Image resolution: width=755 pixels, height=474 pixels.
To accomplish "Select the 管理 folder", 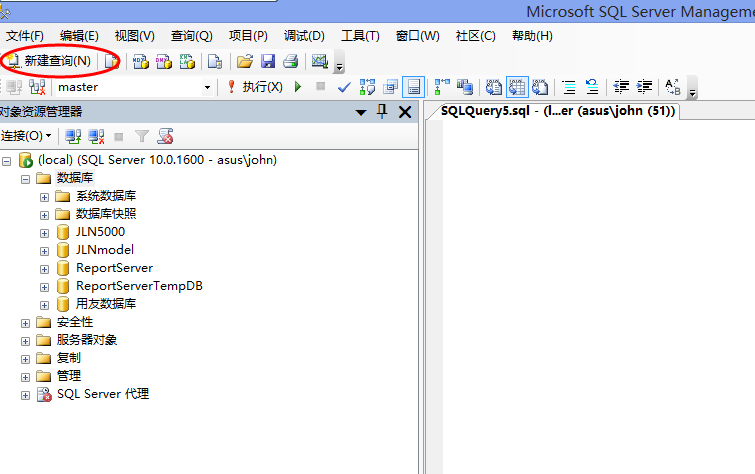I will [69, 376].
